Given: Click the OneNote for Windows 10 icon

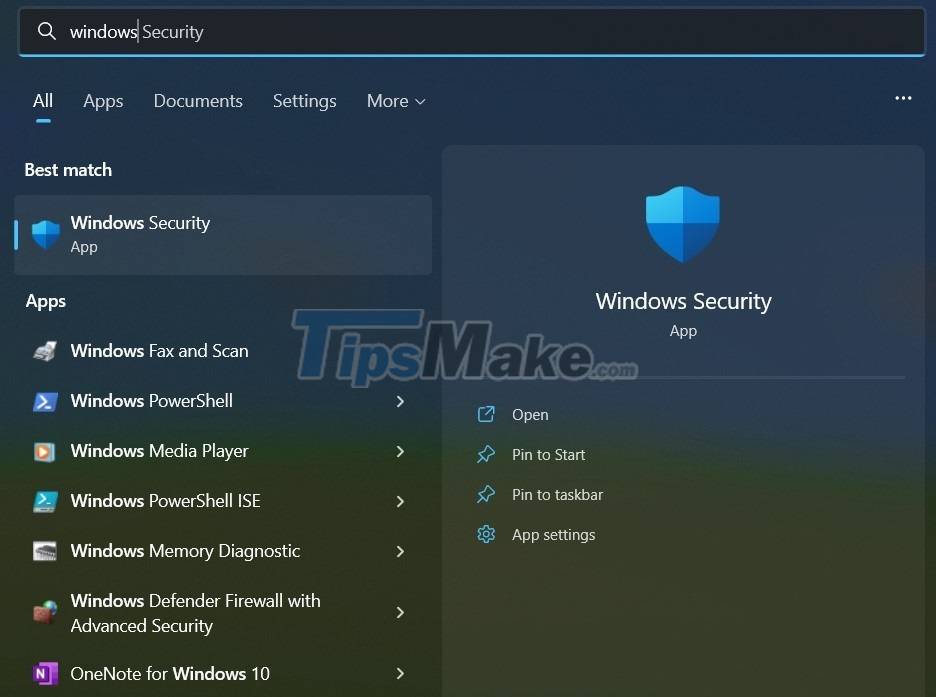Looking at the screenshot, I should point(45,674).
